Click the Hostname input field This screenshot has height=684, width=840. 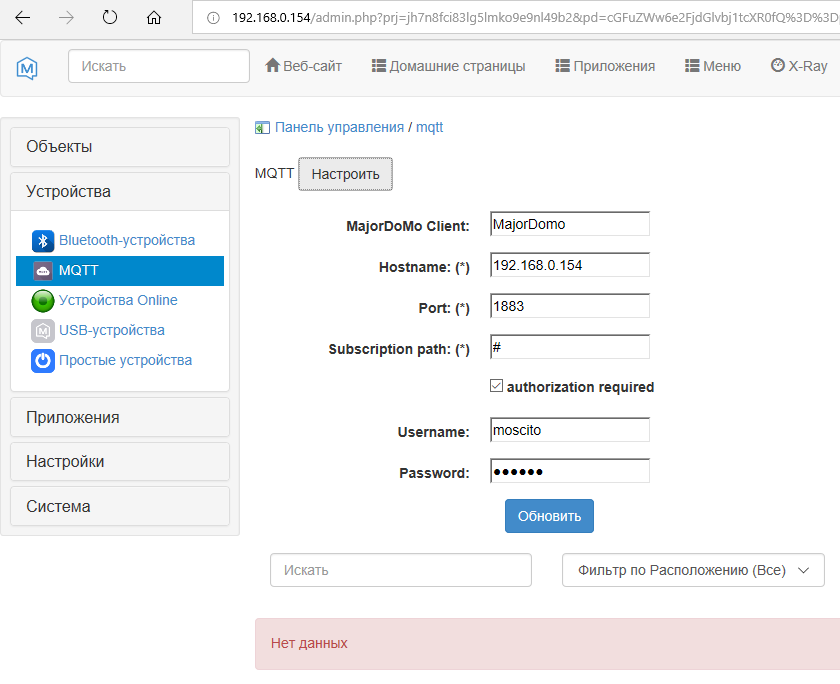570,265
